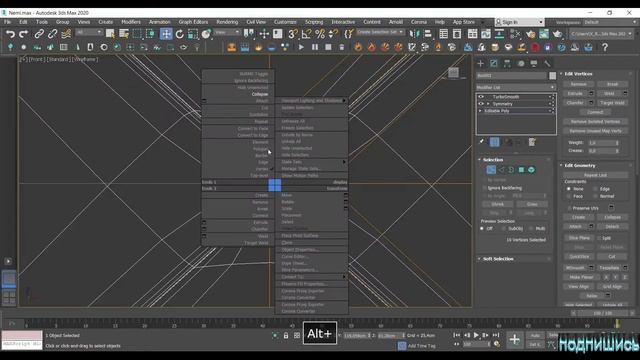This screenshot has width=640, height=360.
Task: Open the Create command panel tab
Action: [x=480, y=63]
